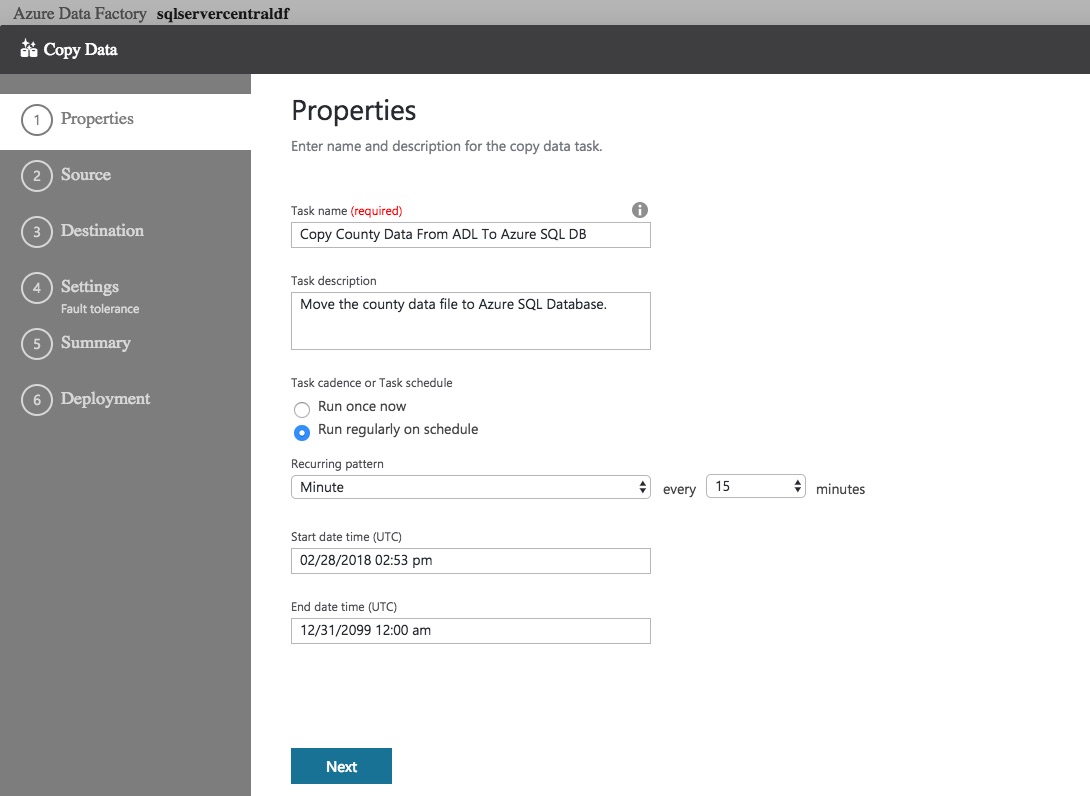Click the step 3 circle icon
The height and width of the screenshot is (796, 1090).
pos(36,232)
